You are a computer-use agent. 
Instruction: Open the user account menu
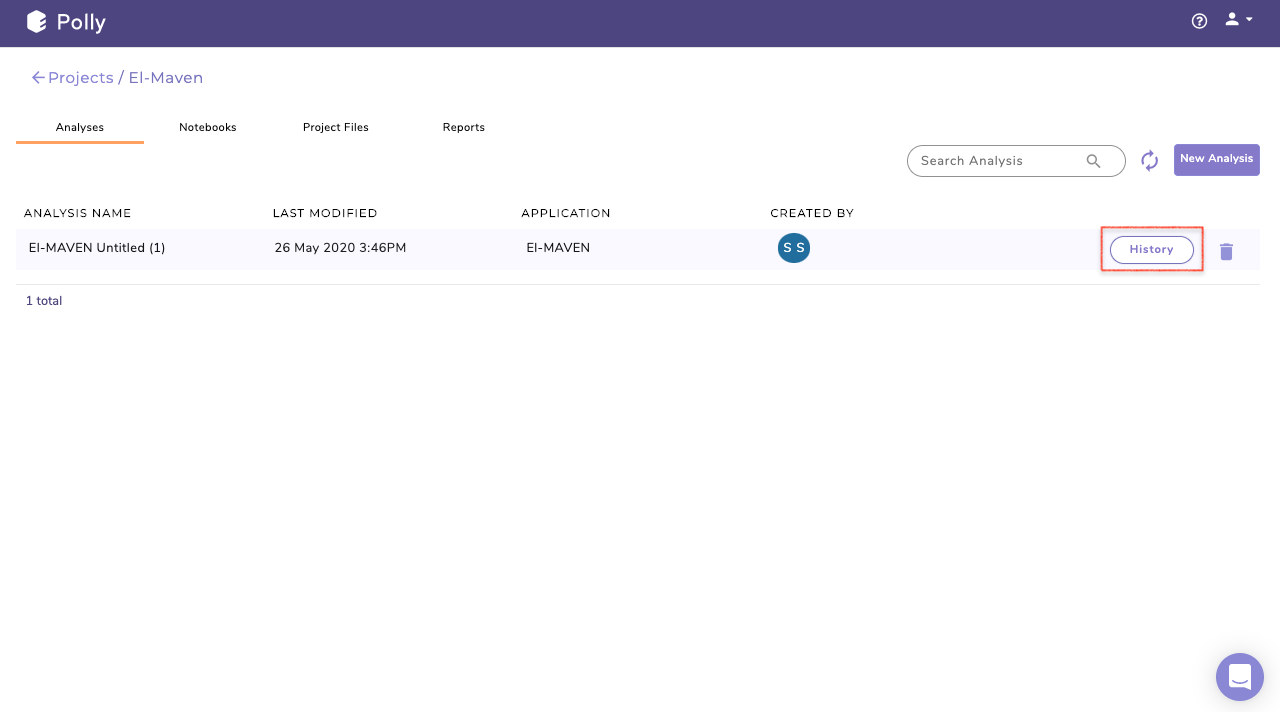tap(1238, 19)
